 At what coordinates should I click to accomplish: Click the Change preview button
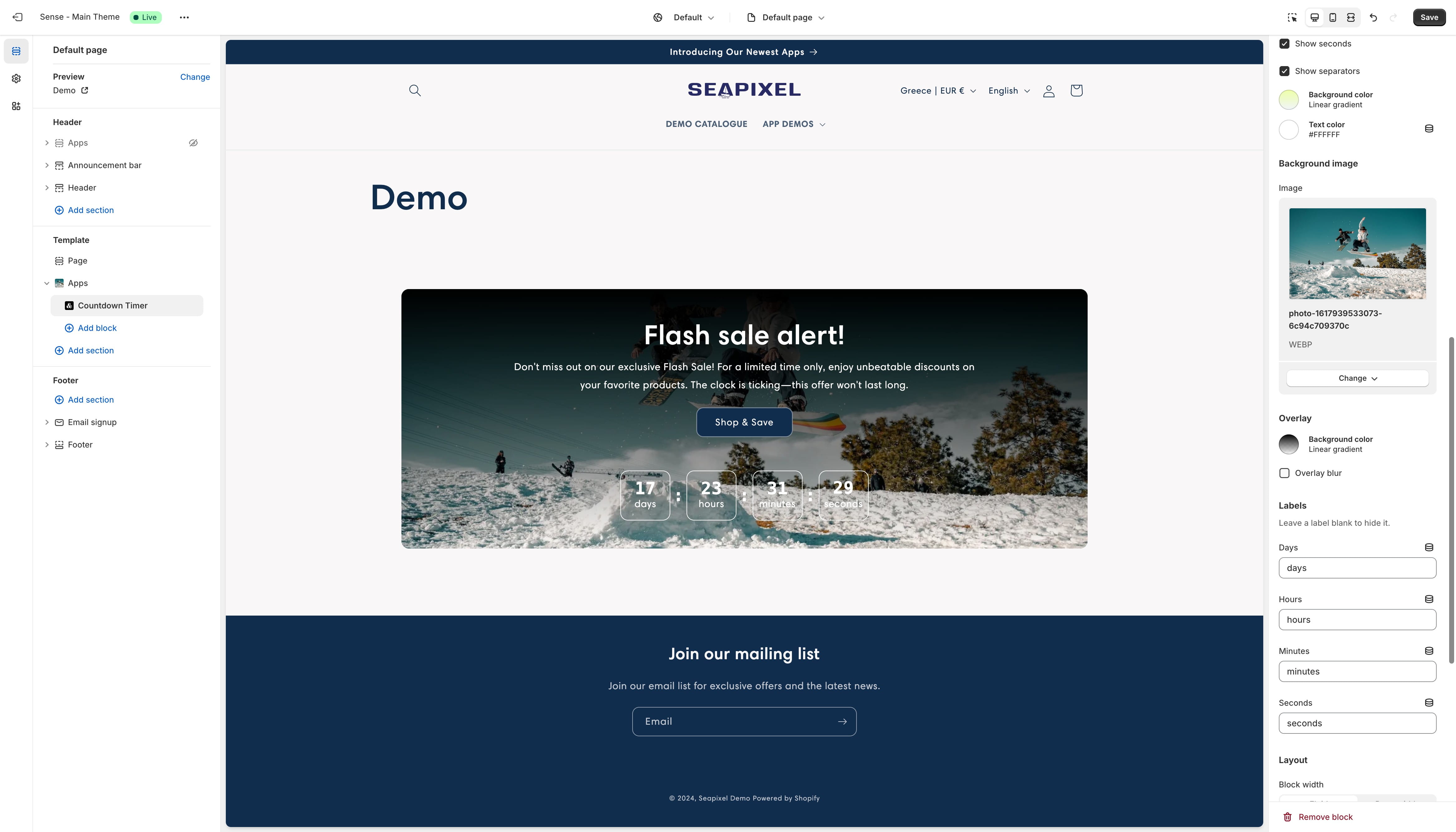point(194,77)
